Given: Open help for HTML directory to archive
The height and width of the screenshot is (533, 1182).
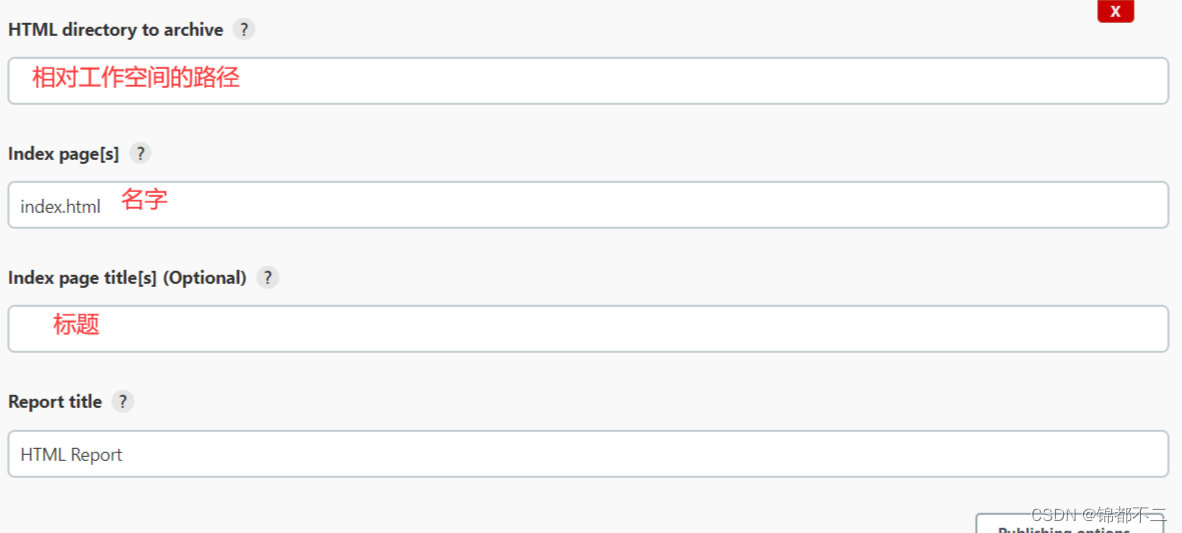Looking at the screenshot, I should tap(243, 30).
